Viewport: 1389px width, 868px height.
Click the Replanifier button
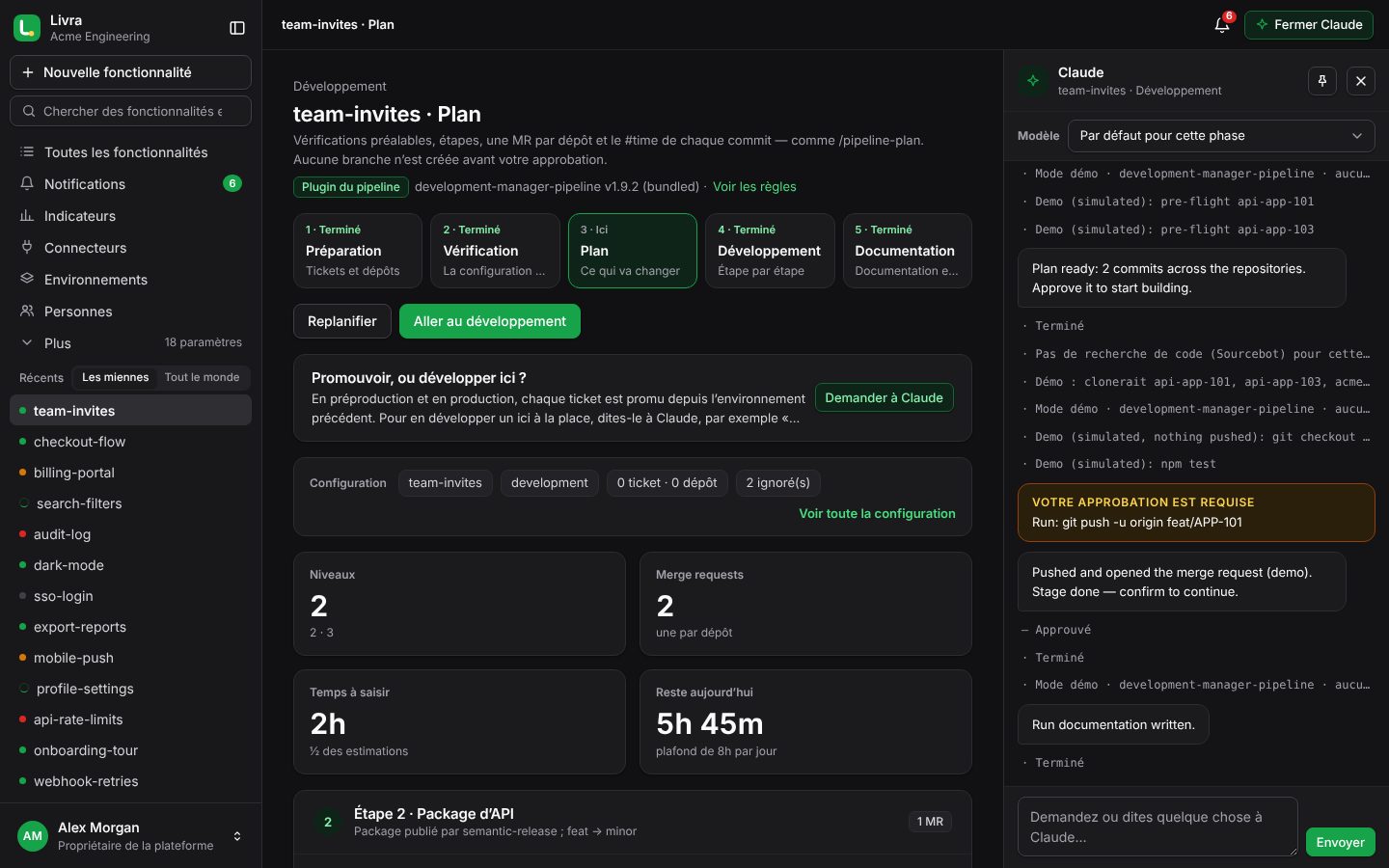tap(342, 321)
